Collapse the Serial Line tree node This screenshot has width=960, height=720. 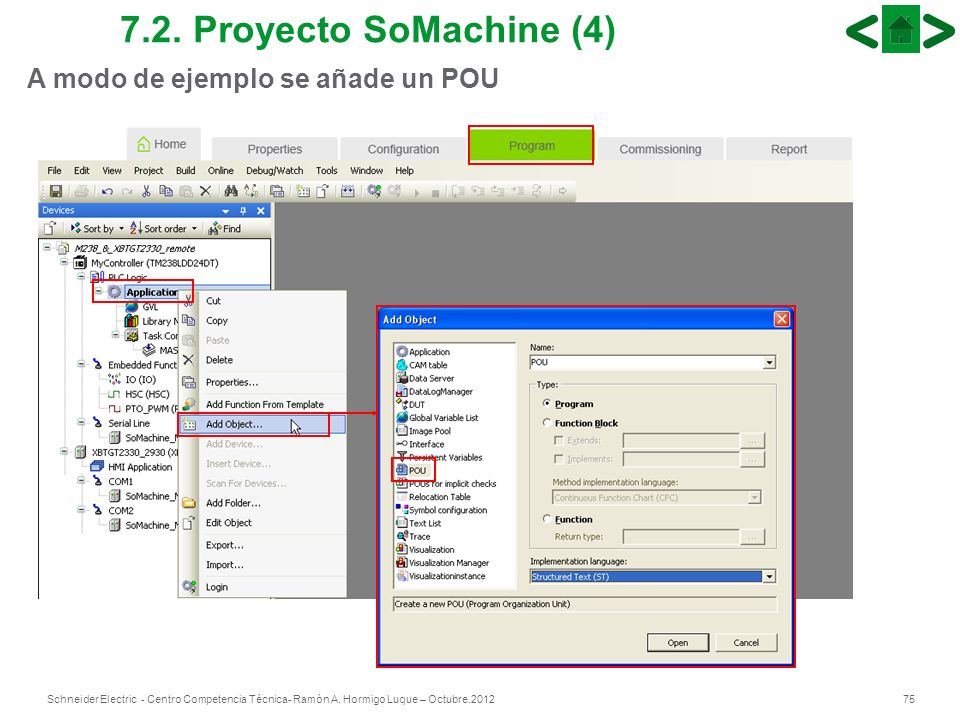click(81, 422)
